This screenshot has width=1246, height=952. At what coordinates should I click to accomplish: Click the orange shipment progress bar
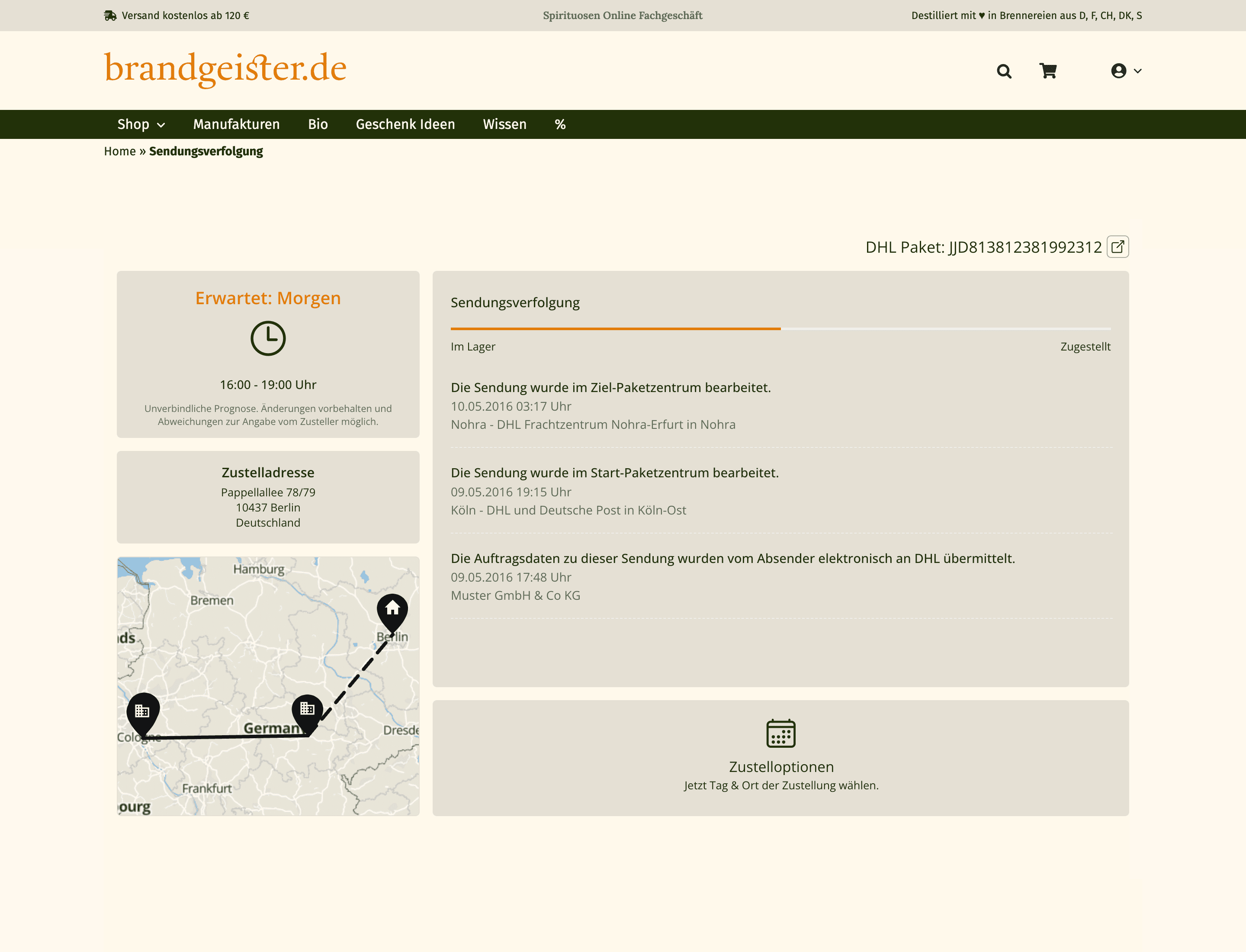(615, 329)
